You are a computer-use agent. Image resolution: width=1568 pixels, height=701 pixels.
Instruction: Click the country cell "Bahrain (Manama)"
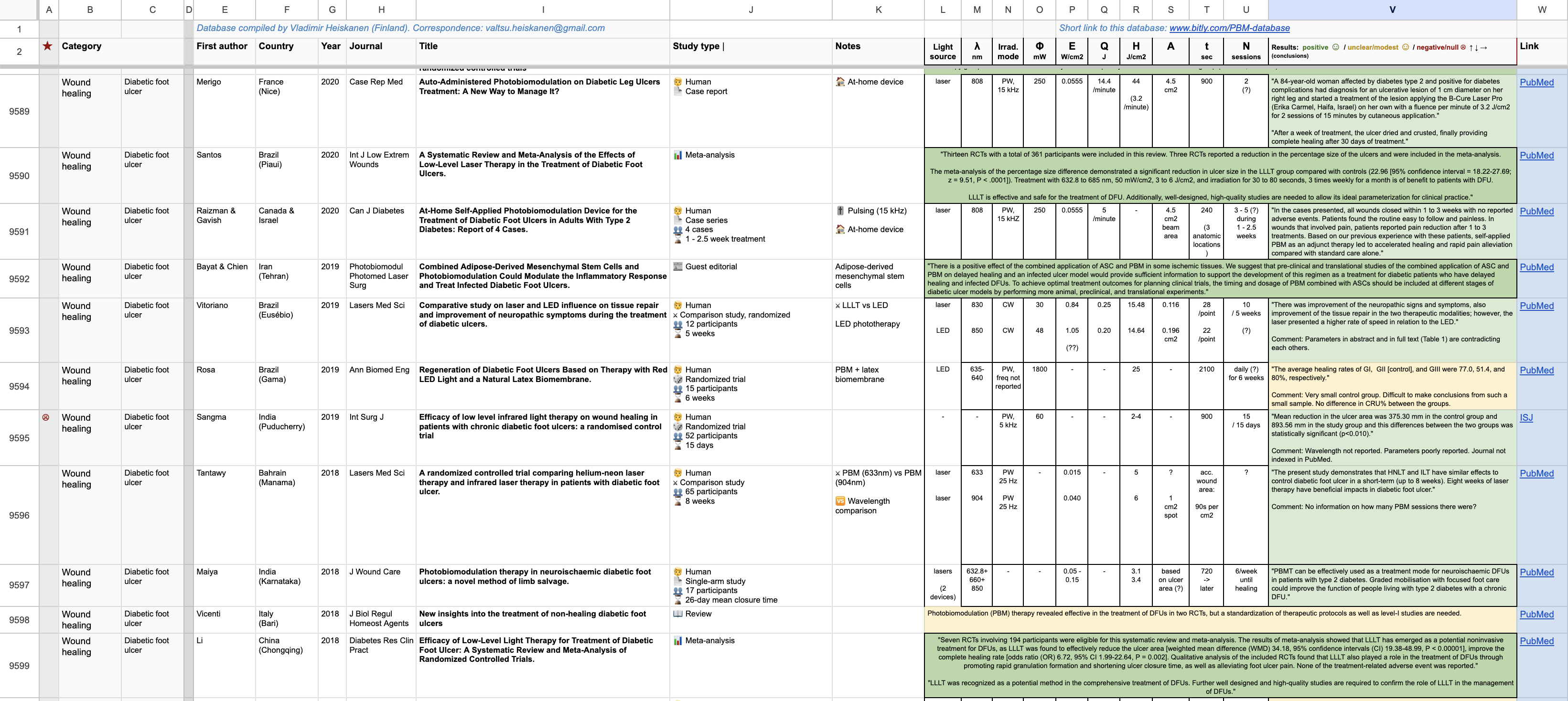287,515
